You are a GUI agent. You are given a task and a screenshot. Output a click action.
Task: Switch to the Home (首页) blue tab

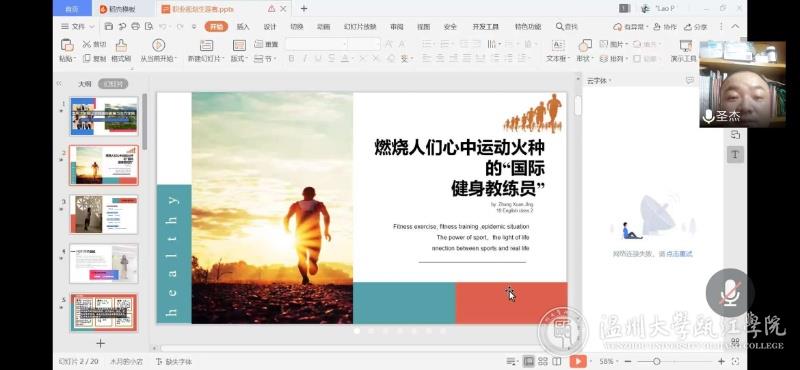(72, 9)
